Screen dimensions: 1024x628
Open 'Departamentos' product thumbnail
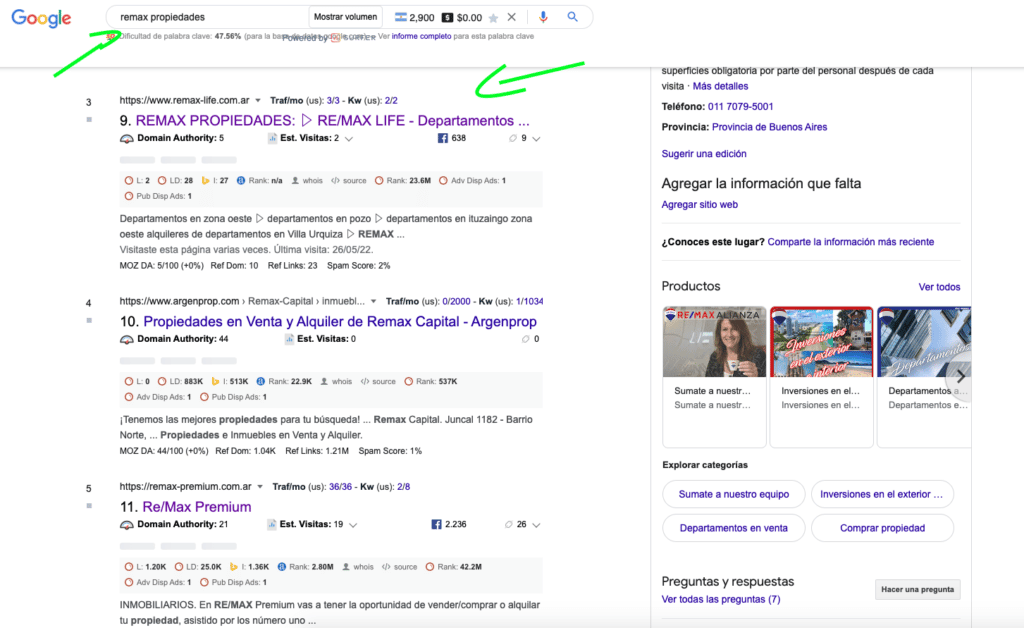tap(924, 342)
